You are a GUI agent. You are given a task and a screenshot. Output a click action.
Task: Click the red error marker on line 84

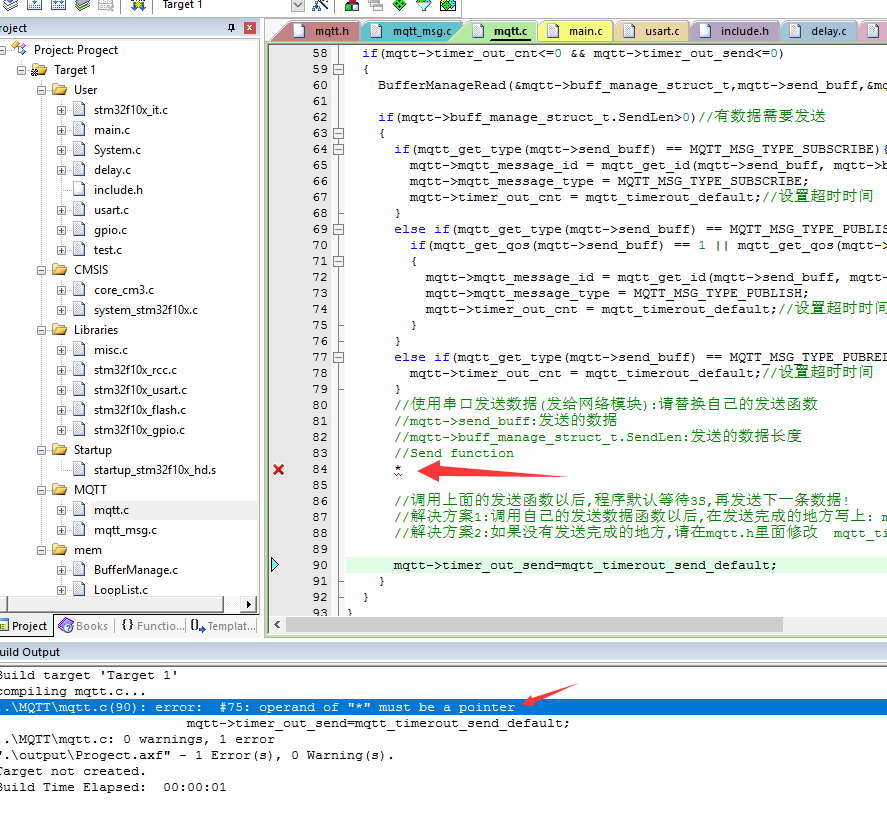coord(278,470)
